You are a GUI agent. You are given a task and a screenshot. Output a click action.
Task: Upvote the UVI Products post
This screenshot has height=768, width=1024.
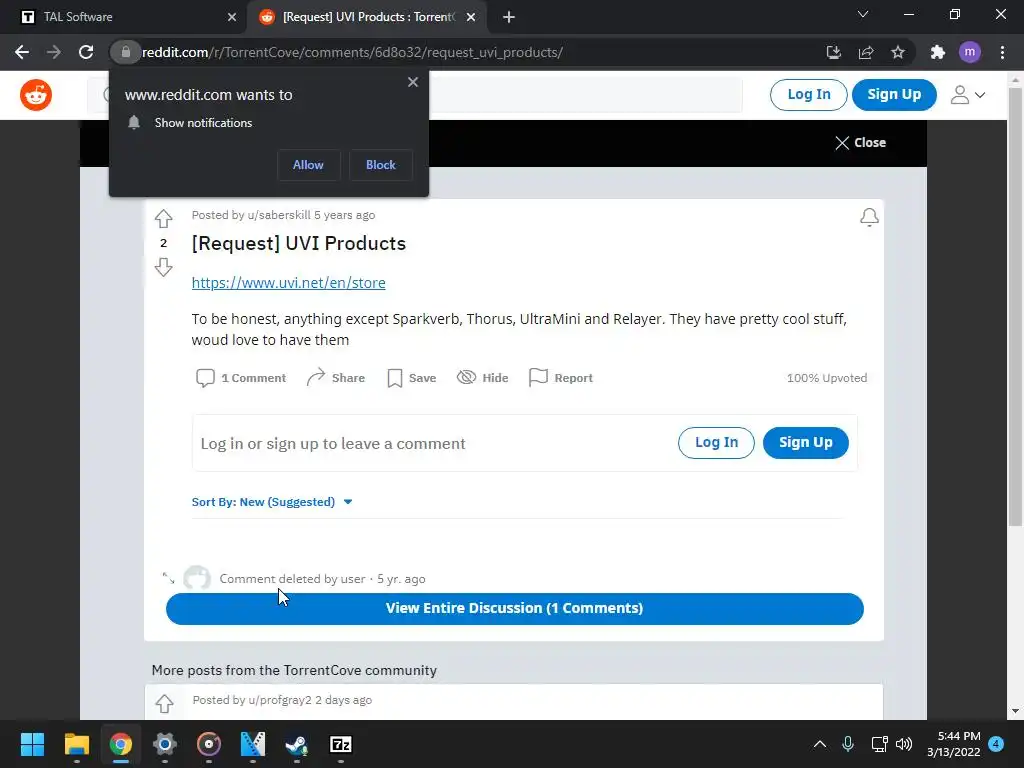pyautogui.click(x=163, y=218)
